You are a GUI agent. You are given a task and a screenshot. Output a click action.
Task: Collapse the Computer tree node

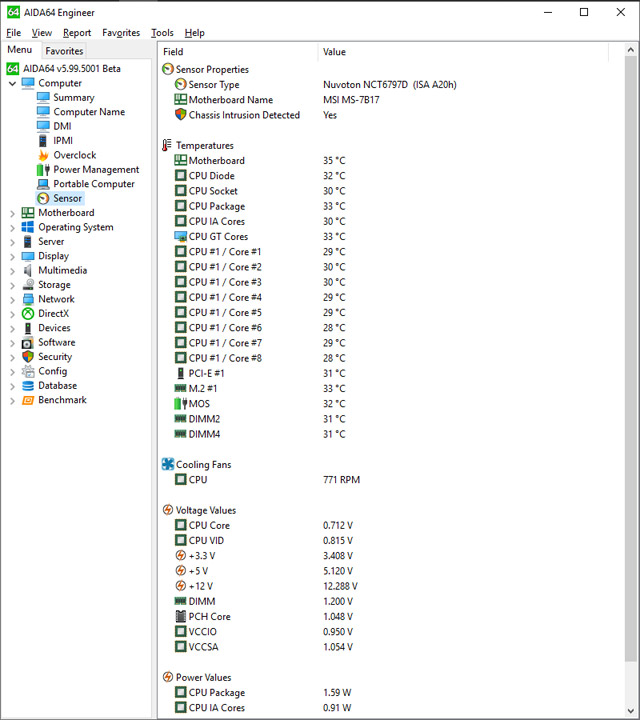tap(12, 84)
